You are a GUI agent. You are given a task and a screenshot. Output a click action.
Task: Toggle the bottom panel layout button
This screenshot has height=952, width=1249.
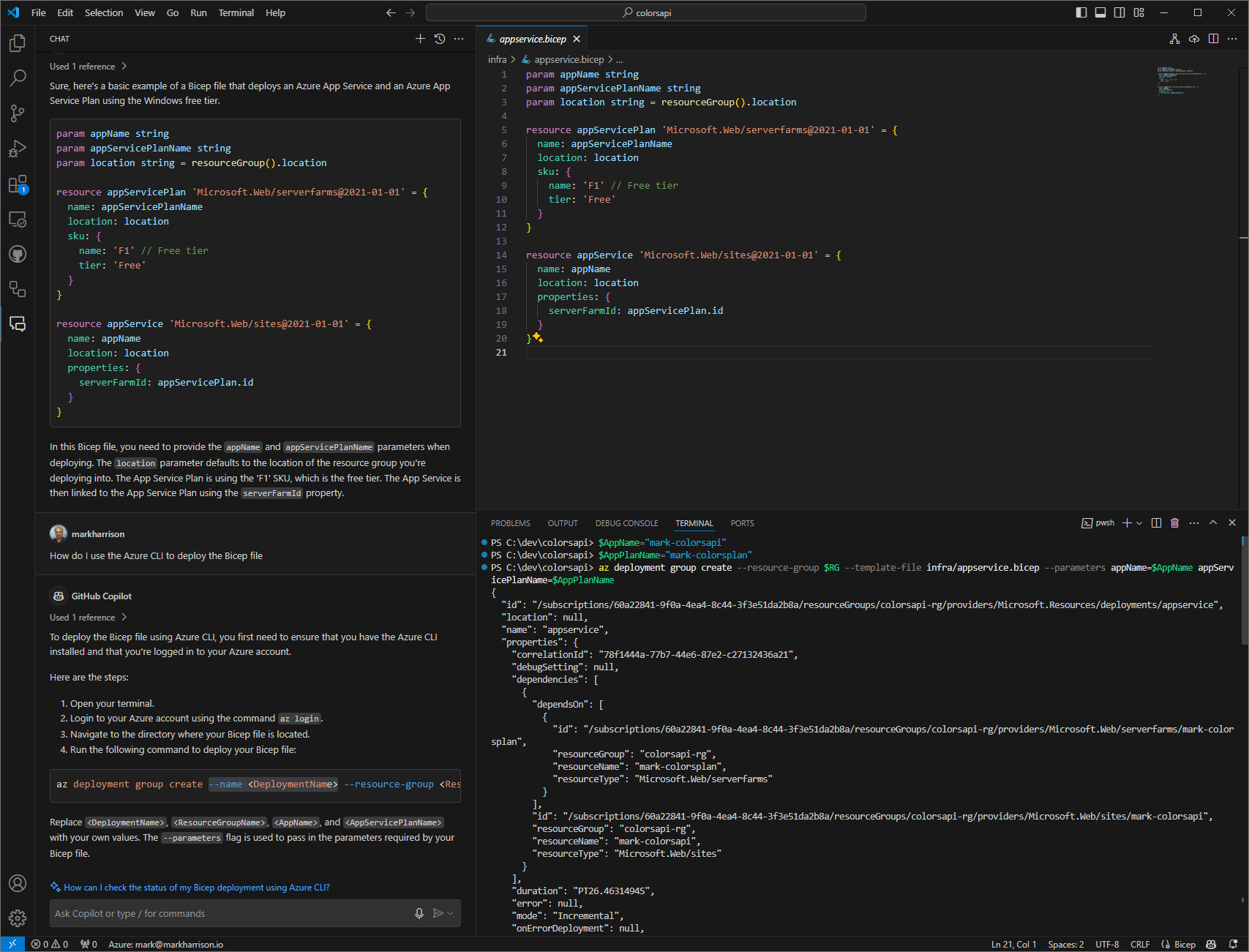point(1100,12)
